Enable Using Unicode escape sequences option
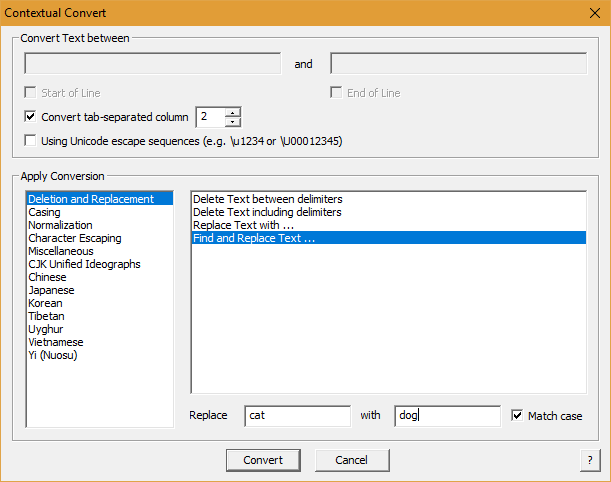 [x=30, y=140]
